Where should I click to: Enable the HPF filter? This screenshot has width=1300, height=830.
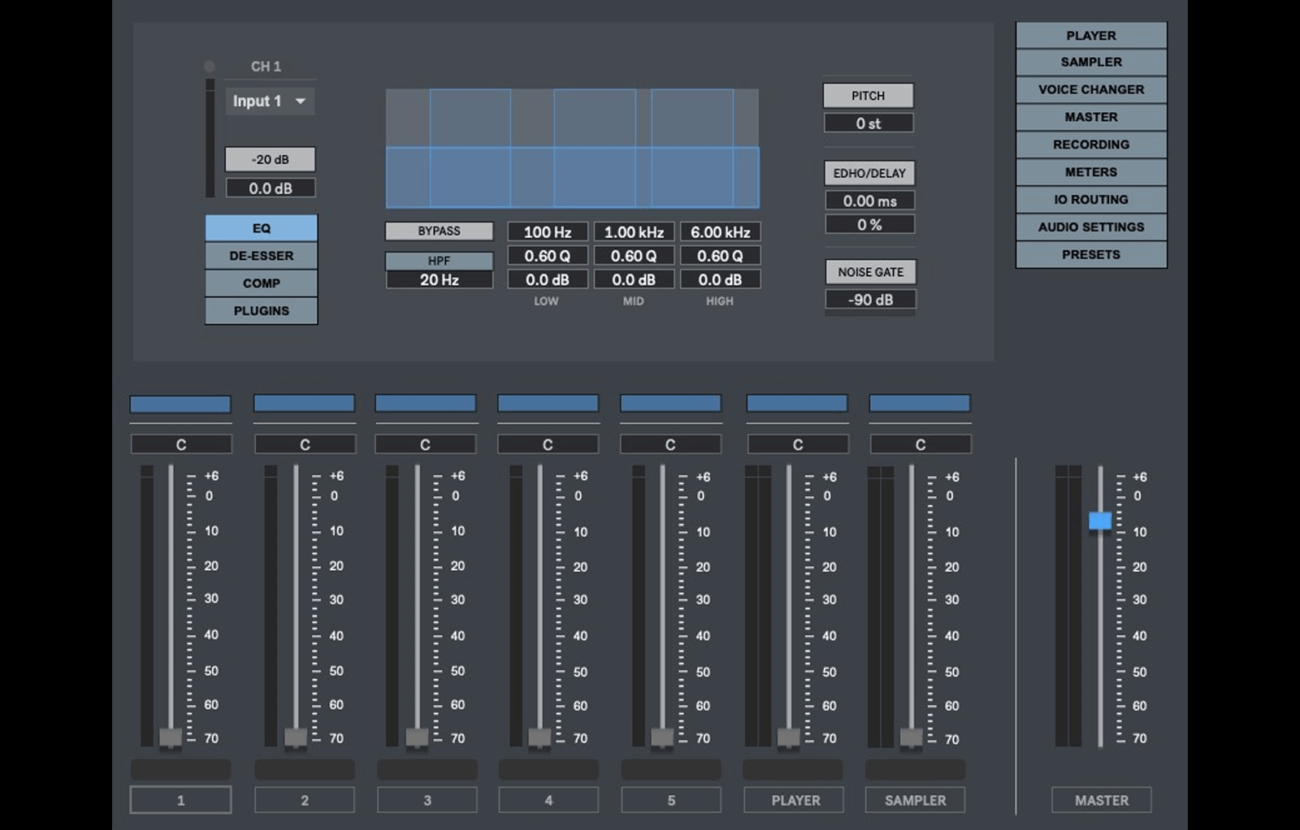click(x=439, y=261)
